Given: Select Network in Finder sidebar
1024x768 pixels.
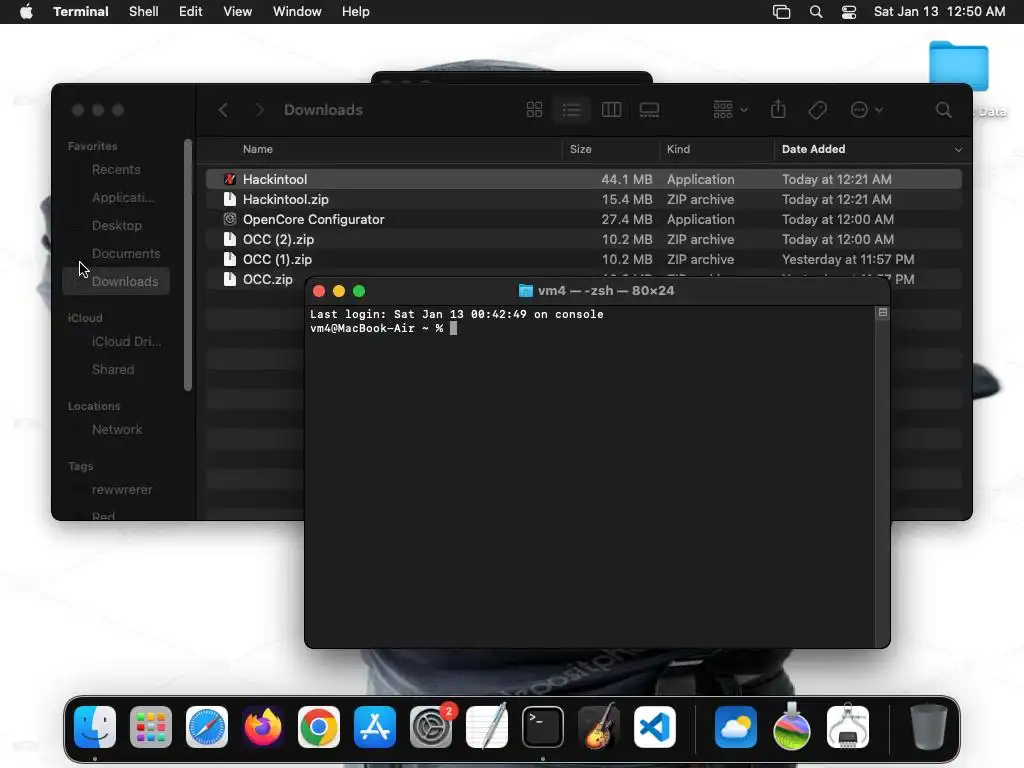Looking at the screenshot, I should 116,430.
